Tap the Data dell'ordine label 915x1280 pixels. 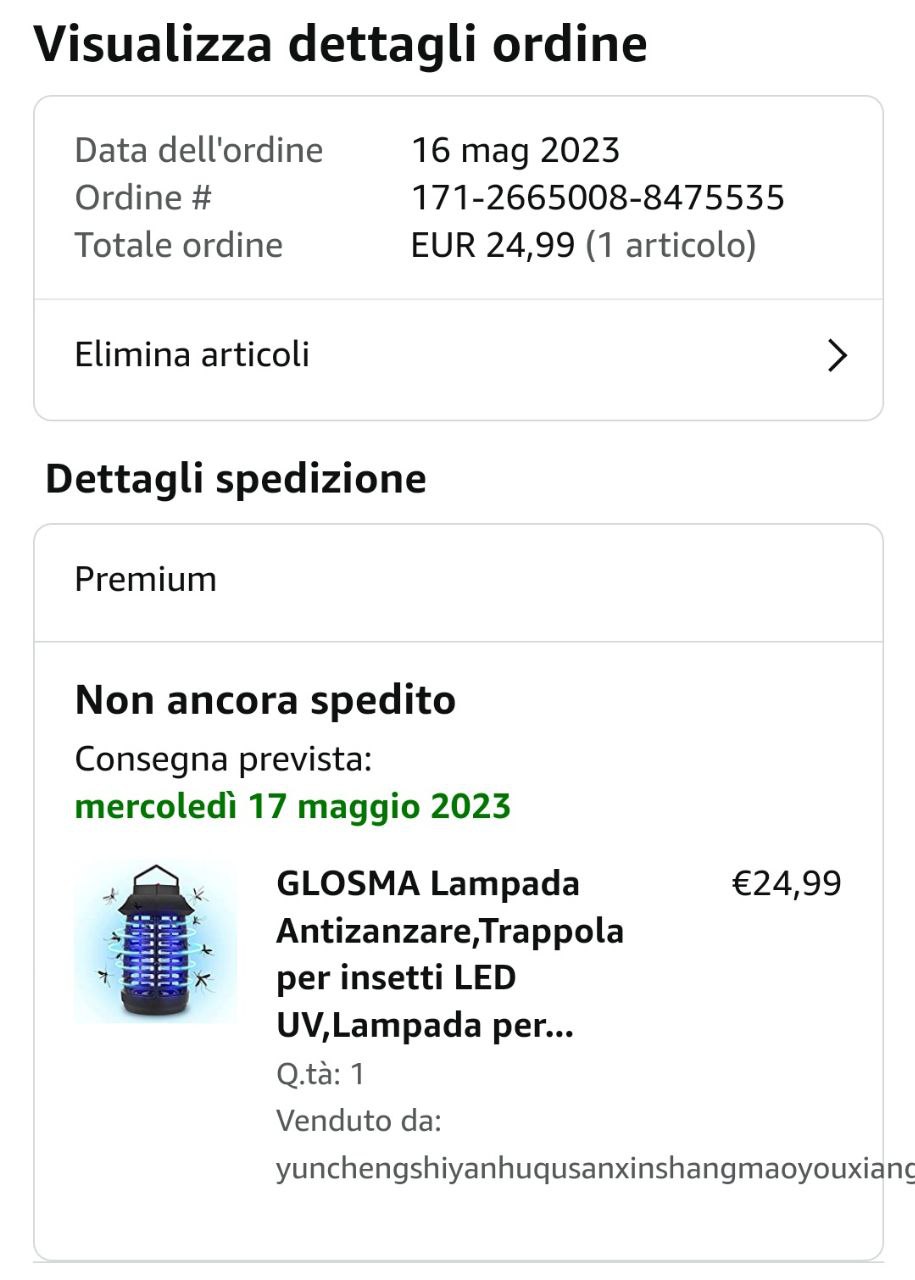[199, 151]
